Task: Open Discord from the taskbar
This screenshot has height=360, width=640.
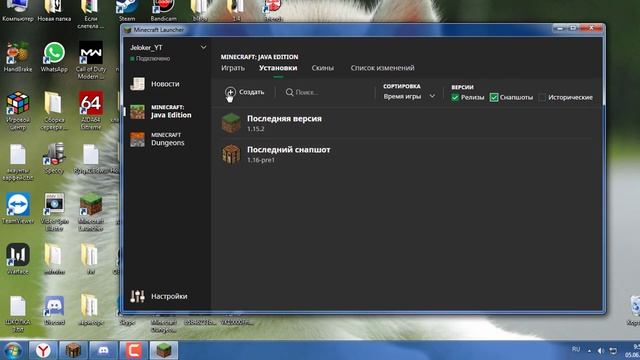Action: tap(103, 351)
